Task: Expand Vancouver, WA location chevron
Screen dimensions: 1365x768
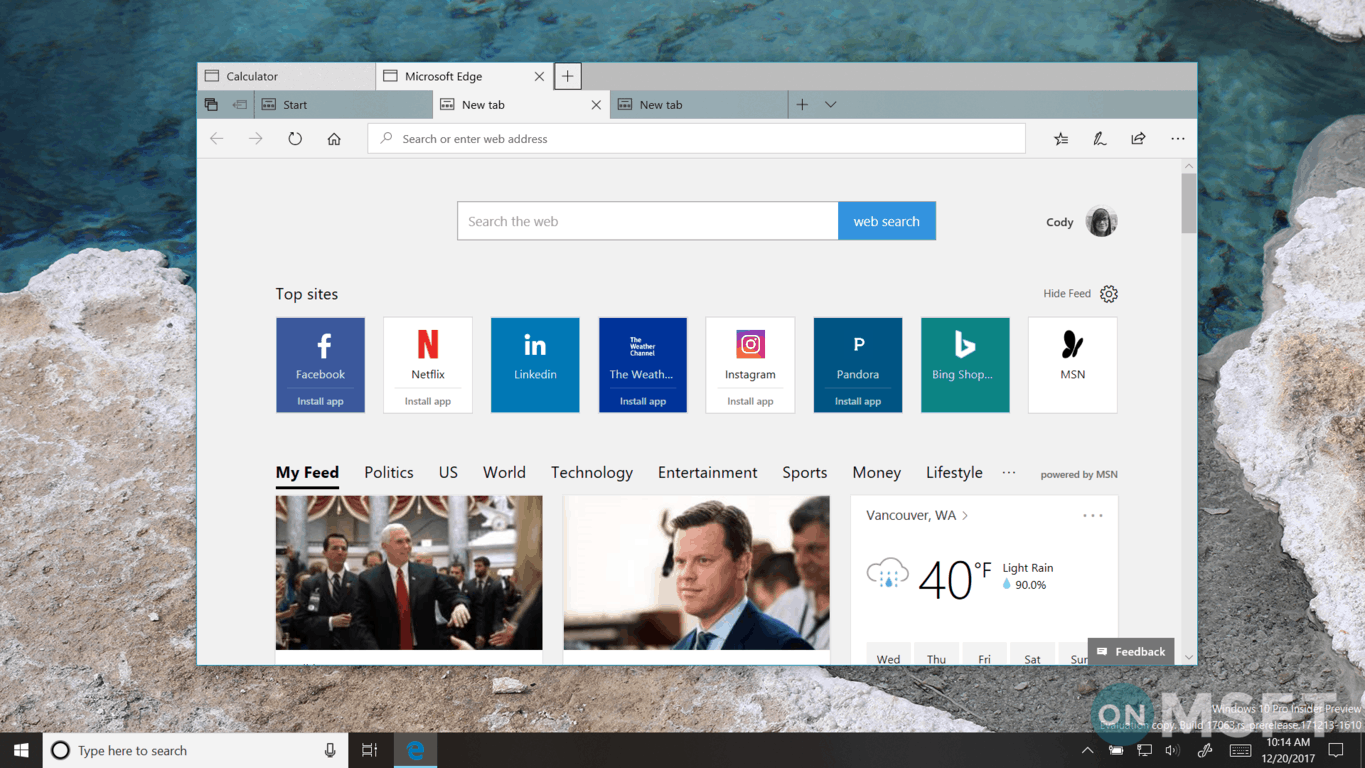Action: pos(965,516)
